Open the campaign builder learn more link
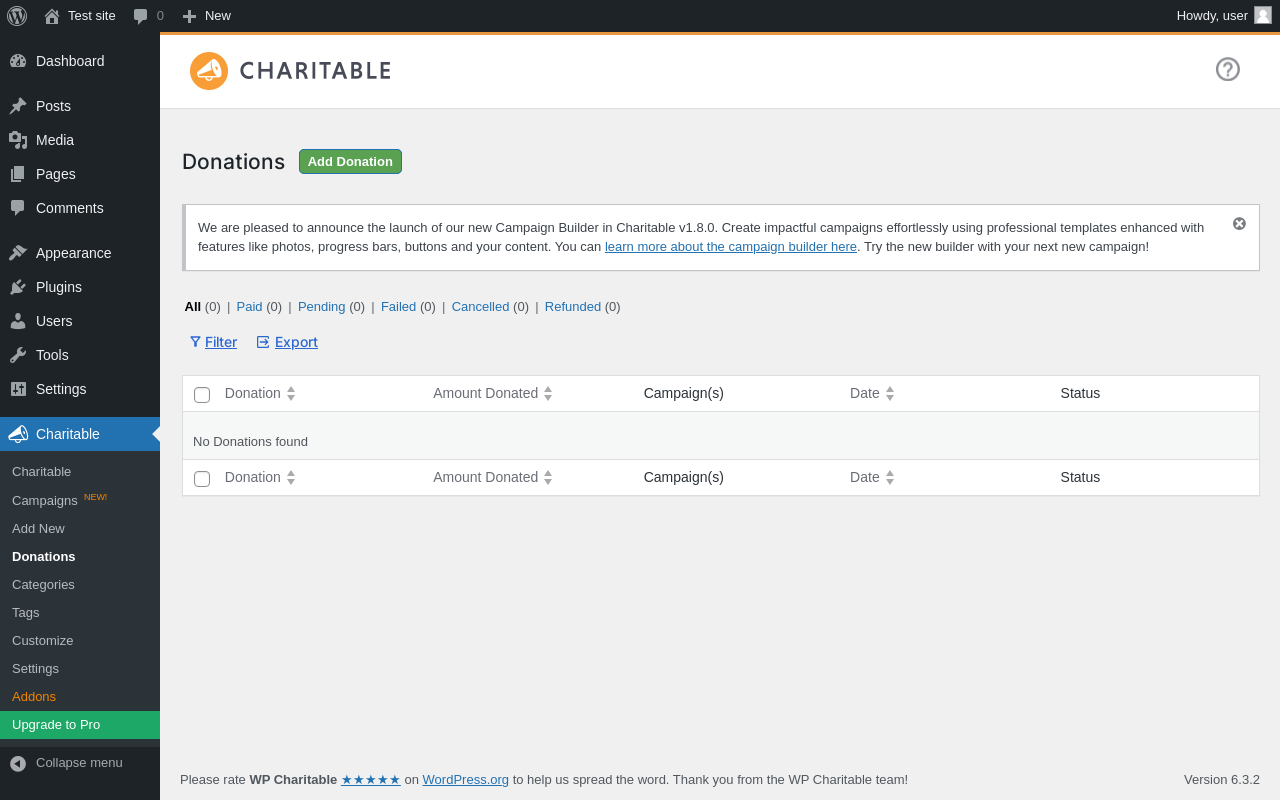This screenshot has height=800, width=1280. 731,246
